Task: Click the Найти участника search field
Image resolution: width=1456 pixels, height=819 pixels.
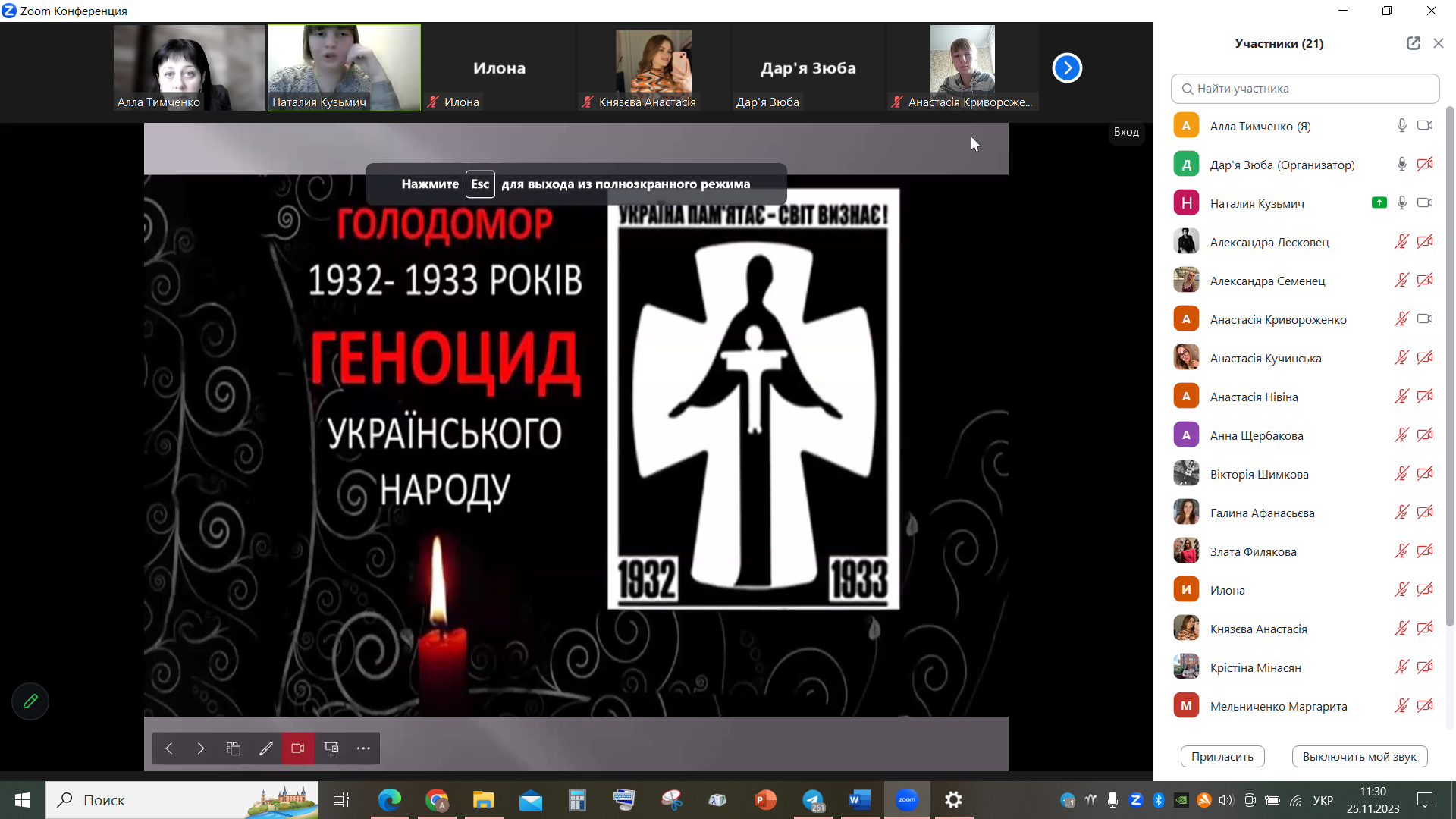Action: 1304,89
